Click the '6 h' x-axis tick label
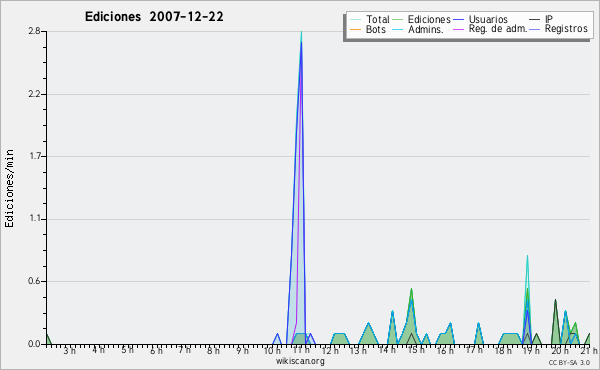 click(156, 350)
